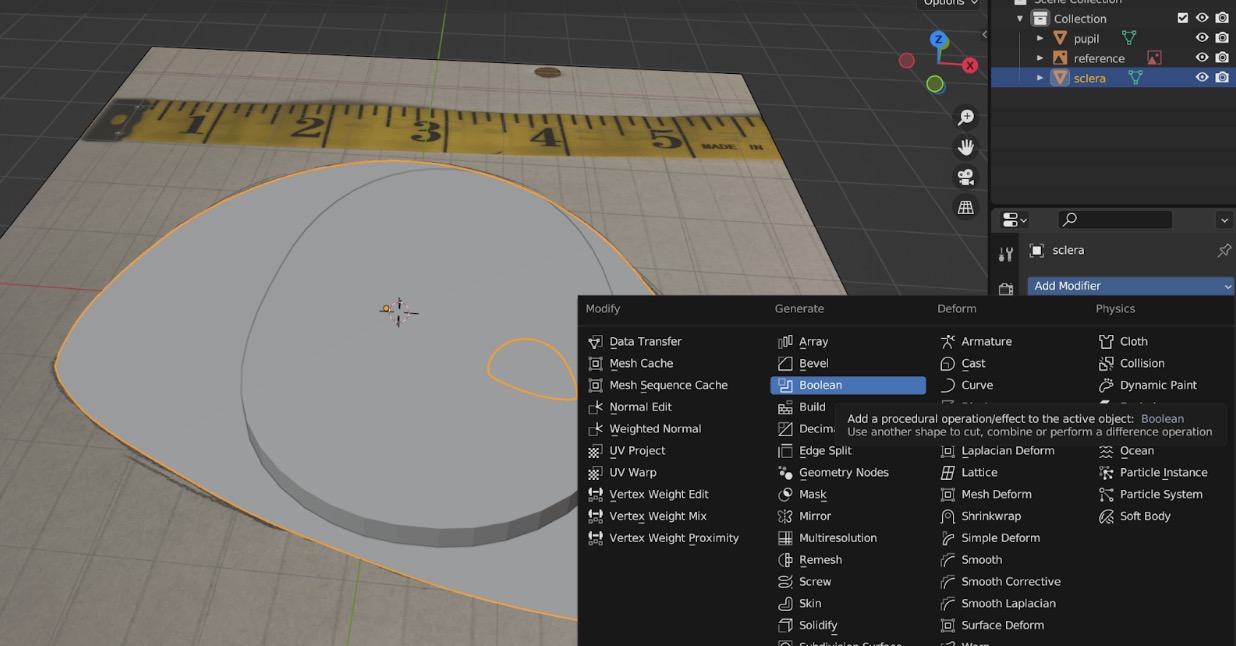Click the viewport zoom magnifier icon
This screenshot has height=646, width=1236.
tap(966, 118)
